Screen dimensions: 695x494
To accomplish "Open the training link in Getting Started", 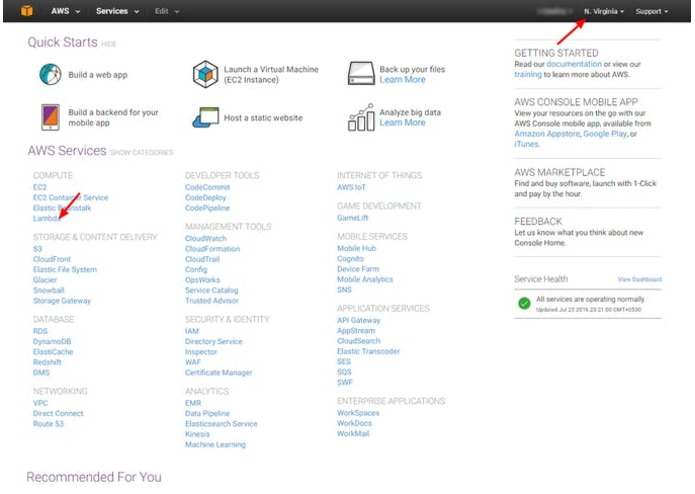I will tap(528, 74).
